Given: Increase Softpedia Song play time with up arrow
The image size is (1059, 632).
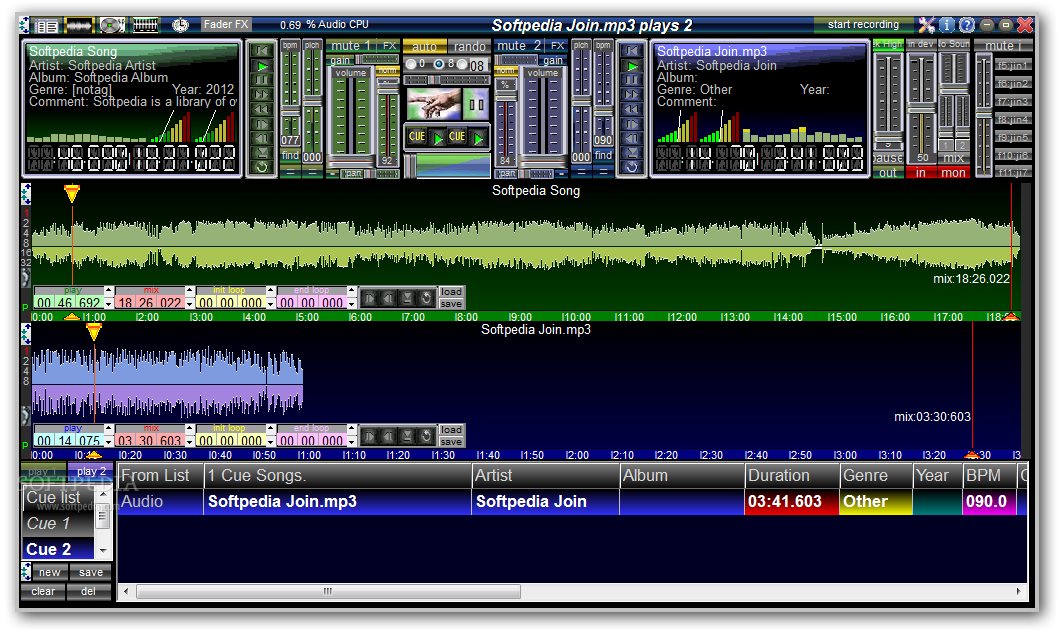Looking at the screenshot, I should (109, 290).
